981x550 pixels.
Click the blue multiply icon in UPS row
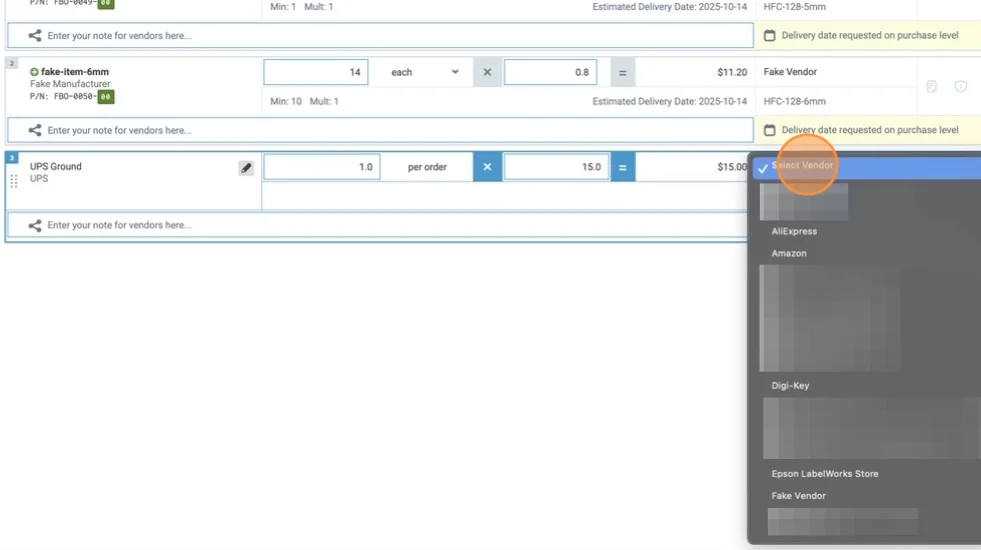(487, 167)
